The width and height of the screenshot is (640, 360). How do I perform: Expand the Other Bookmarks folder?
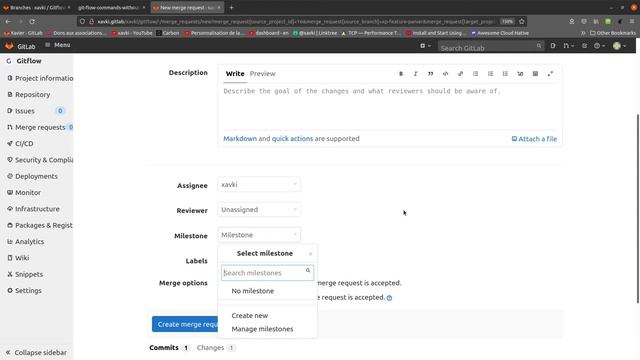tap(613, 33)
